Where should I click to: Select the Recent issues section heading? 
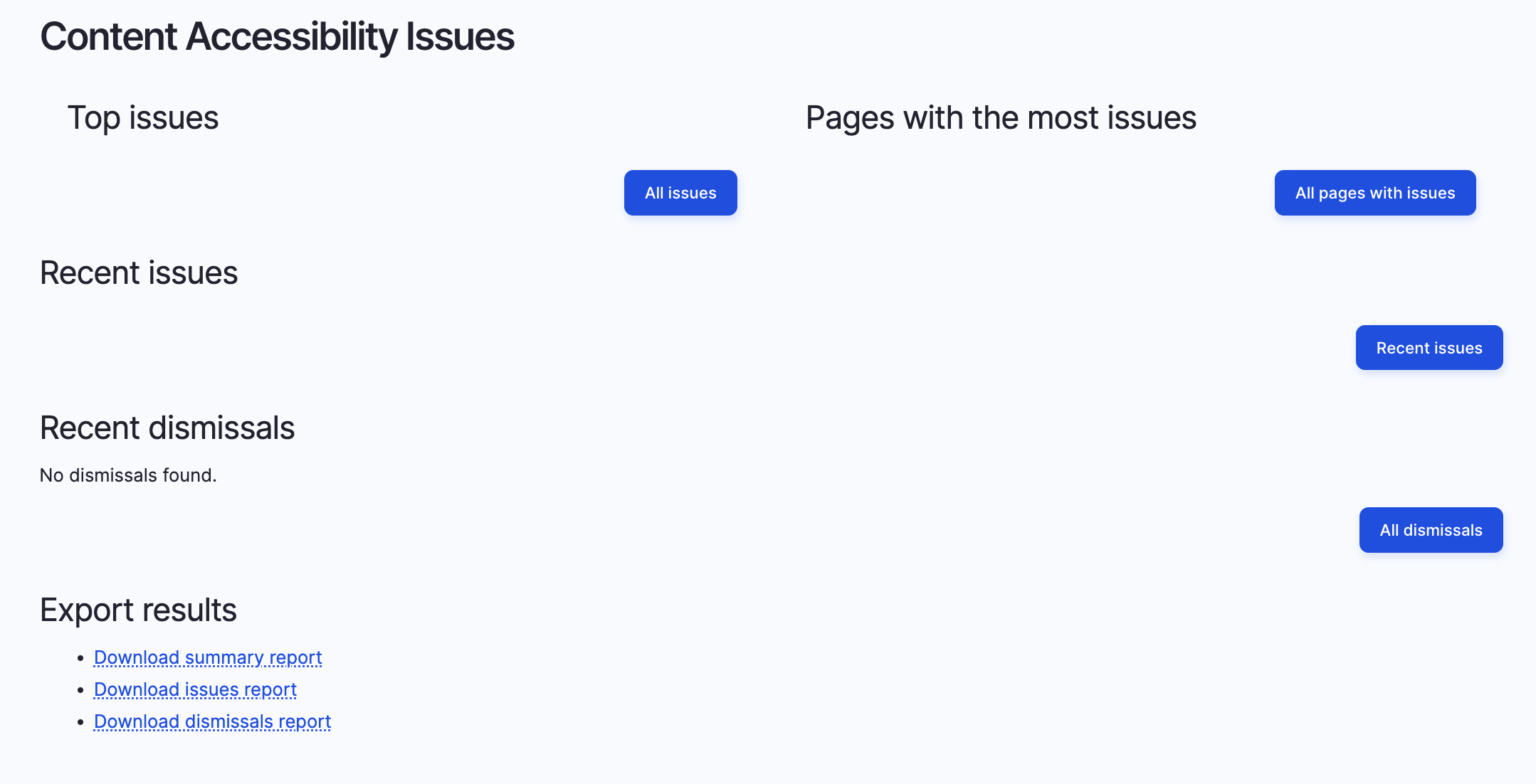coord(139,272)
